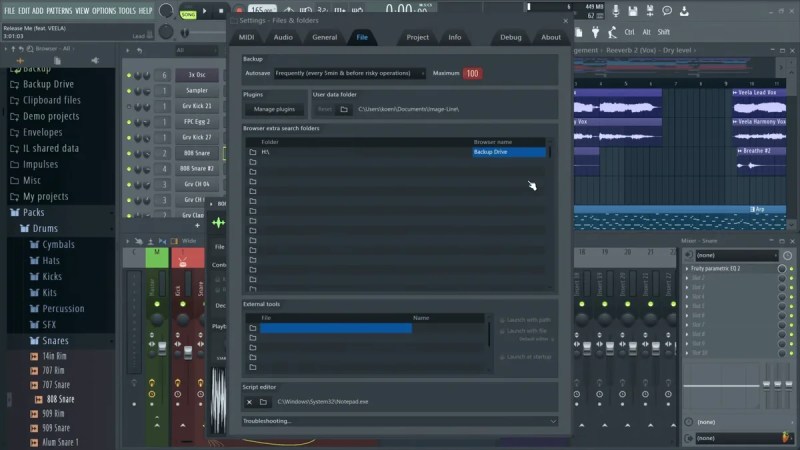Click the clock icon in mixer Snare panel
800x450 pixels.
[x=788, y=255]
